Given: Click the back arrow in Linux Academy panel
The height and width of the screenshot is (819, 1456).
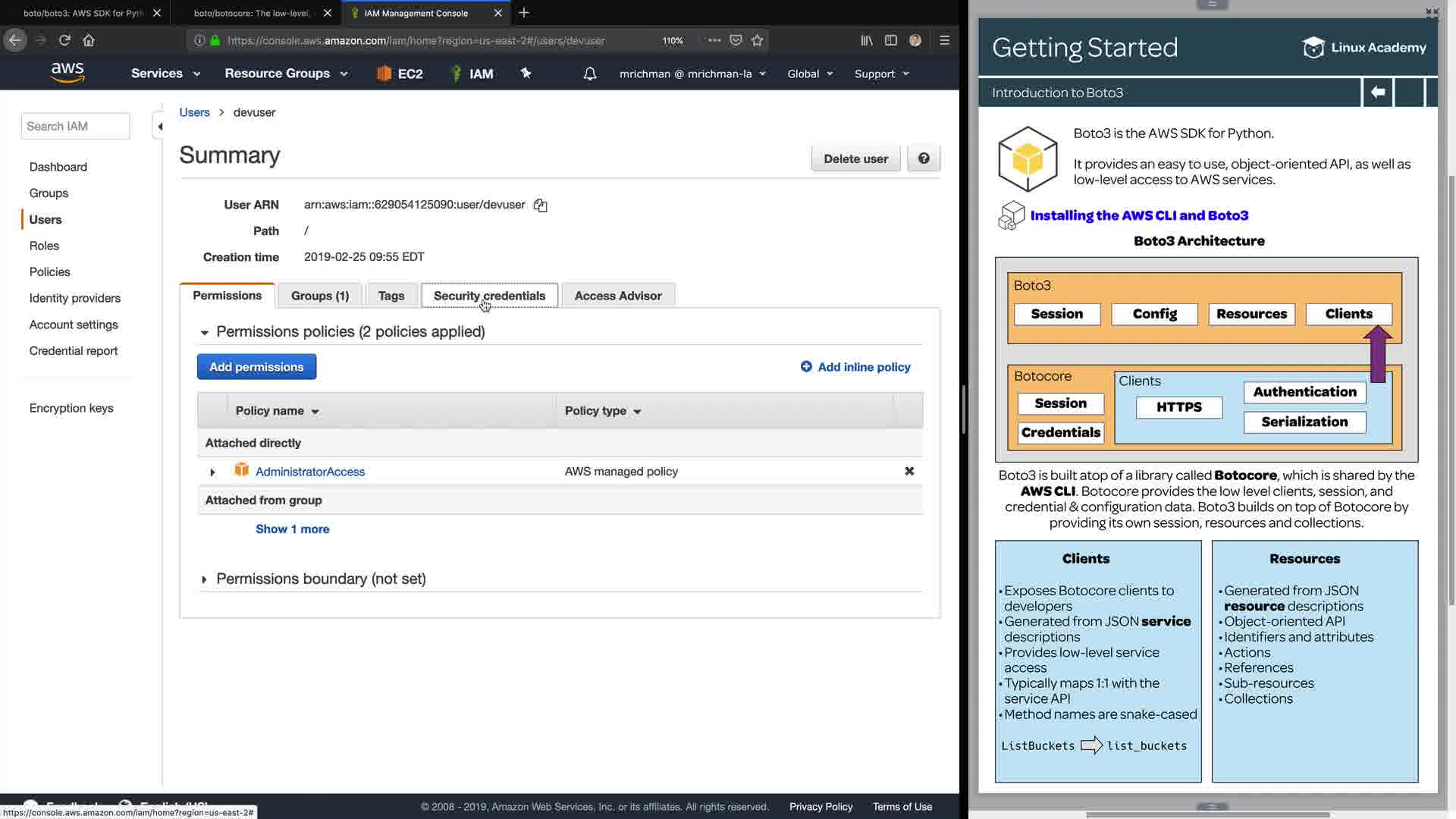Looking at the screenshot, I should pyautogui.click(x=1377, y=93).
